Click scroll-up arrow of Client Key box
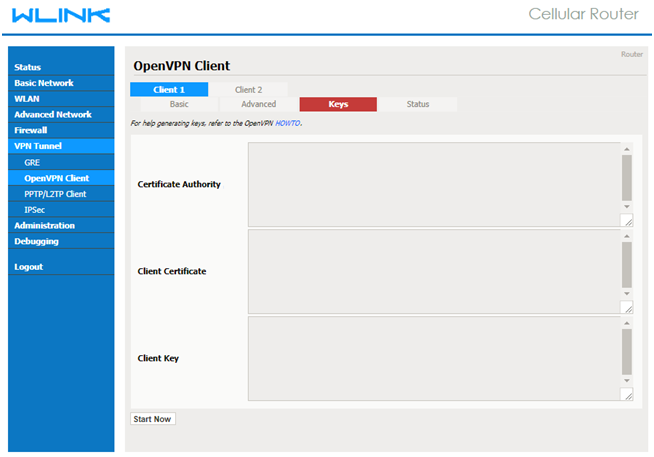Screen dimensions: 654x457 (626, 323)
